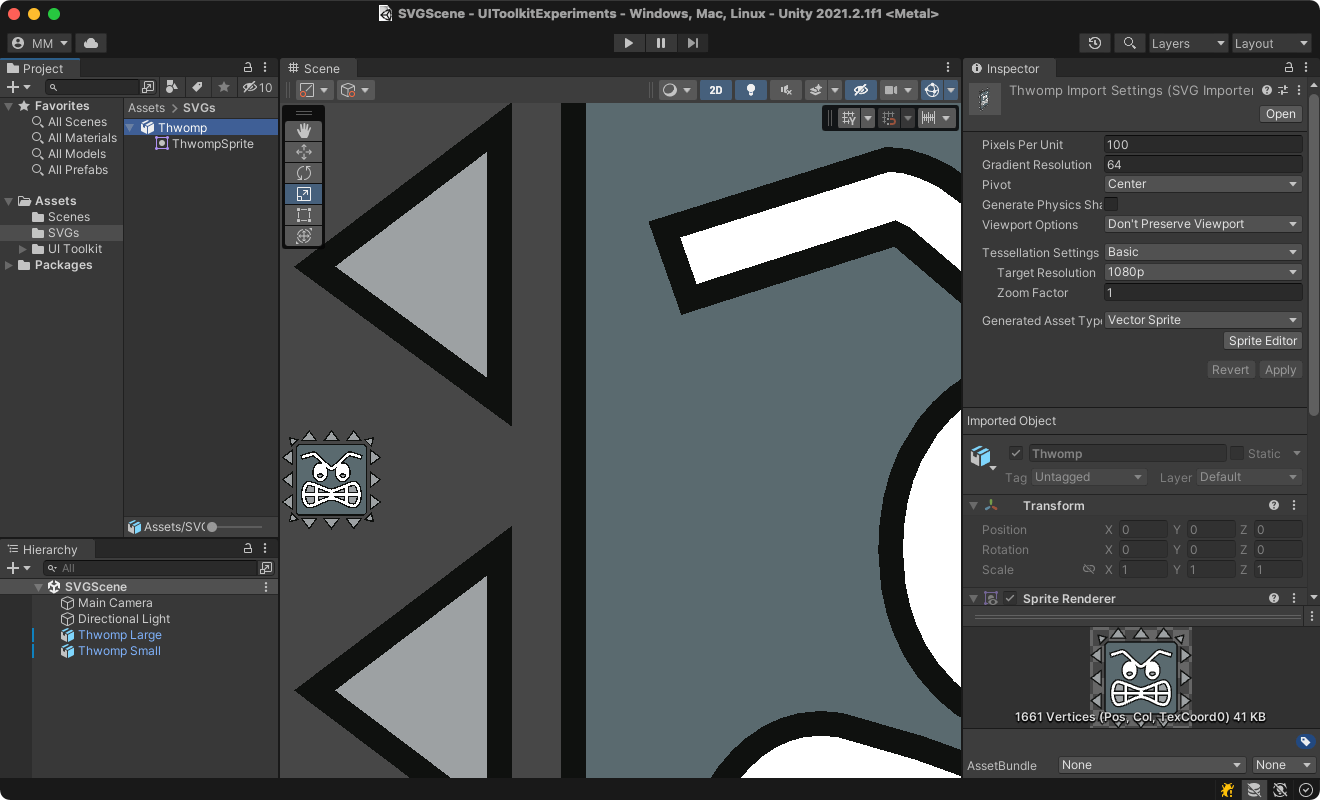Select the Rect tool

click(x=304, y=215)
